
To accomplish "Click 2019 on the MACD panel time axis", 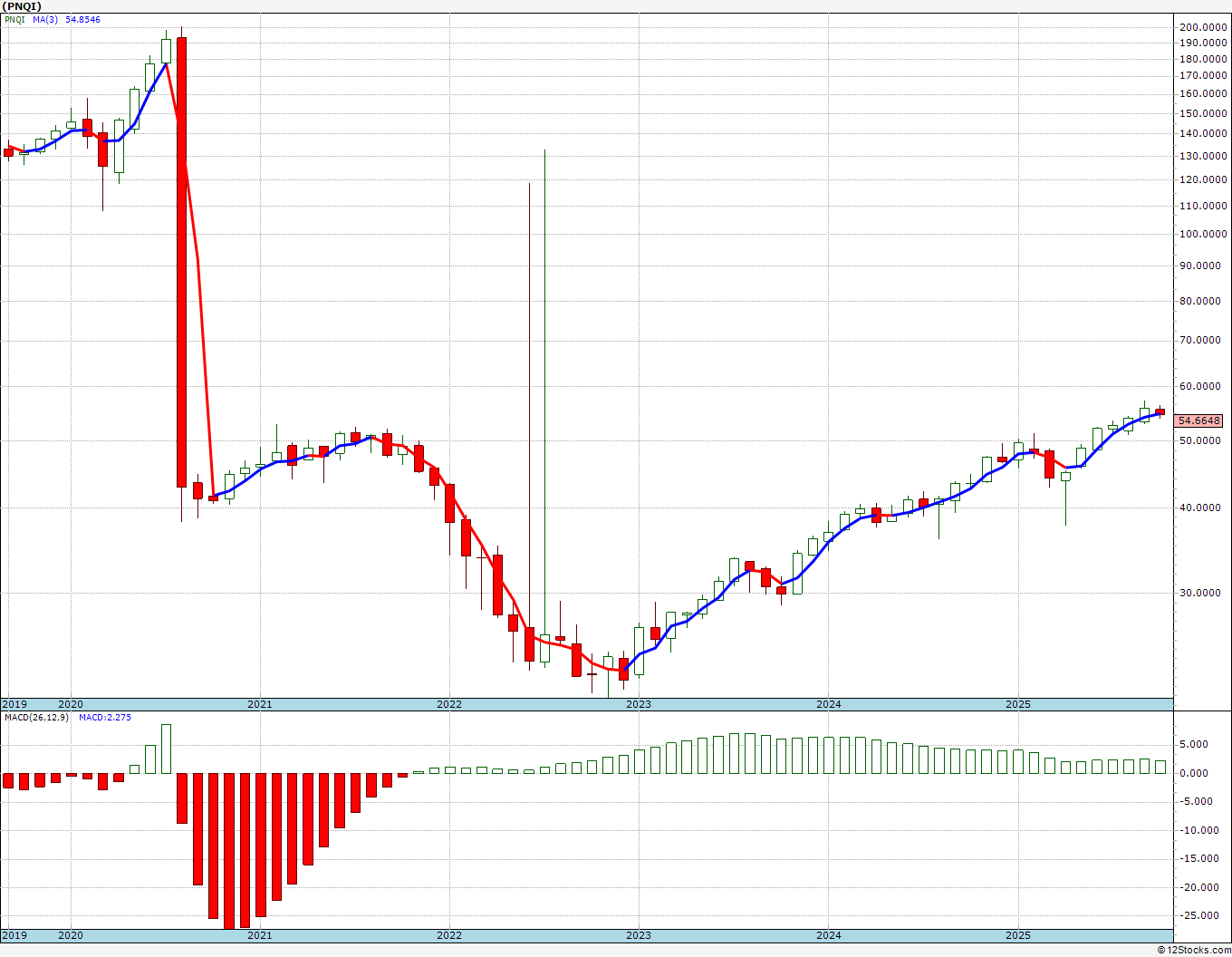I will tap(14, 935).
